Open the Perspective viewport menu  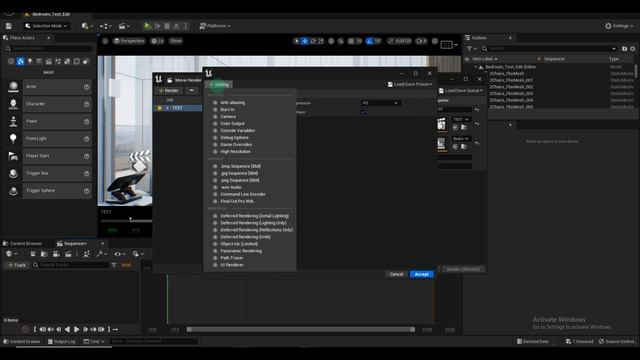[129, 41]
